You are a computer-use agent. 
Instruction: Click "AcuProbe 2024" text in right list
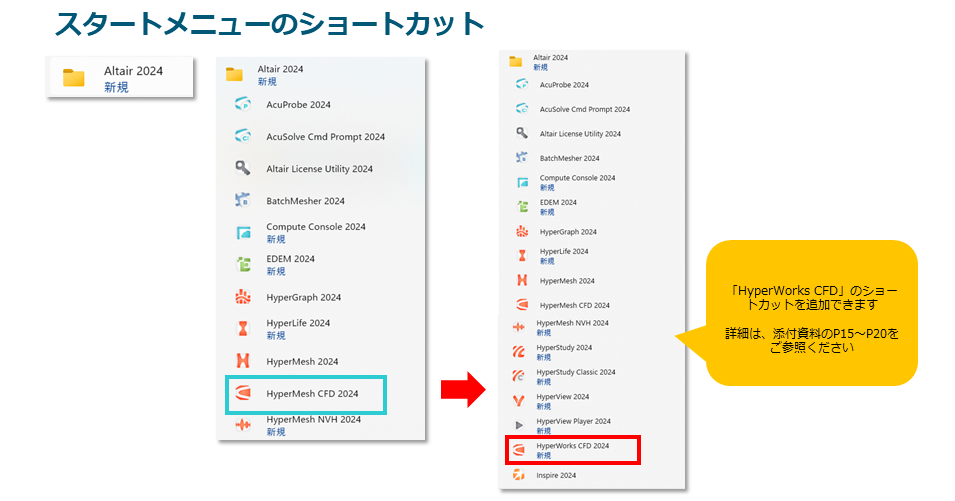(564, 85)
